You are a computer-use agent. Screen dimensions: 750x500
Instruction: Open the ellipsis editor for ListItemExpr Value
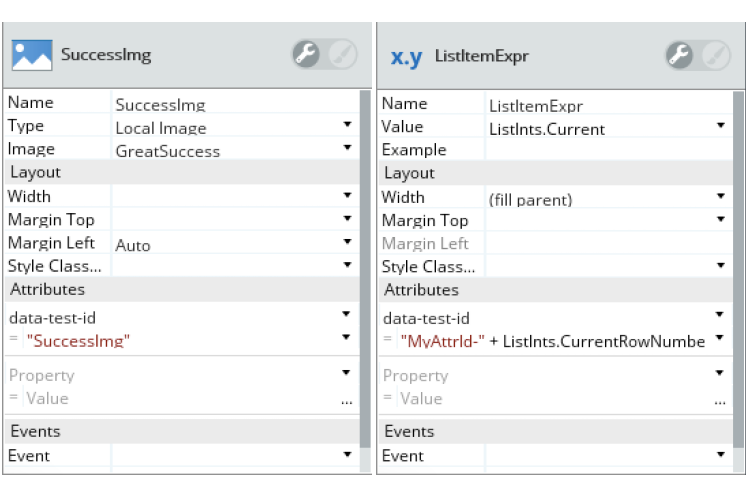coord(720,400)
